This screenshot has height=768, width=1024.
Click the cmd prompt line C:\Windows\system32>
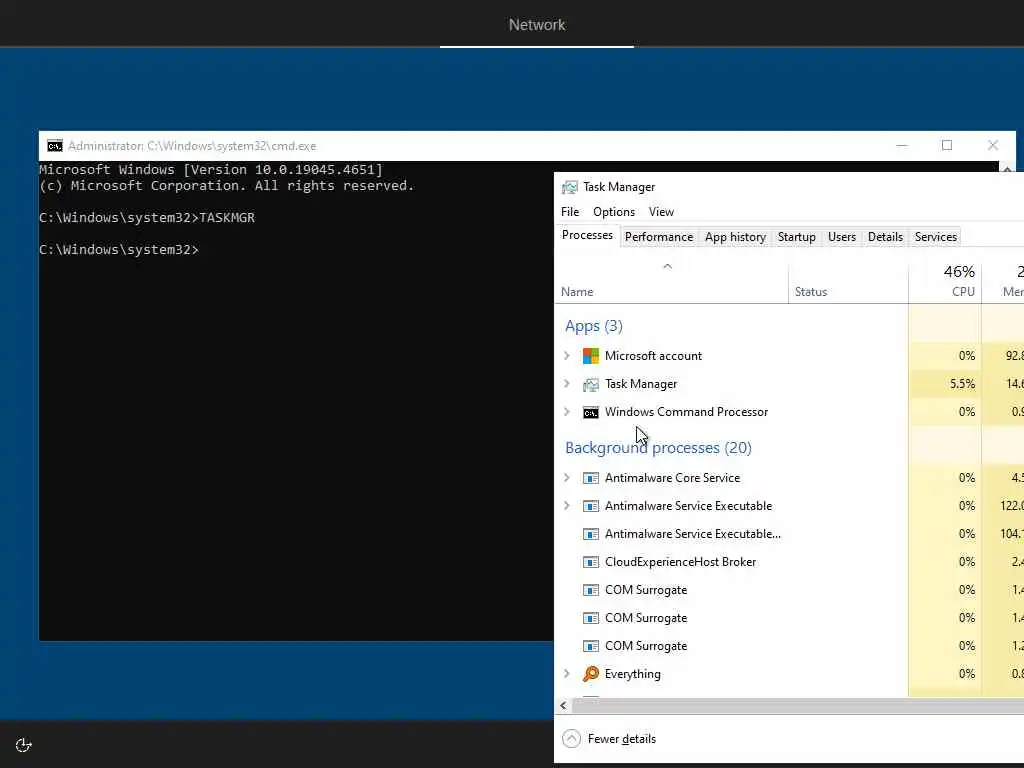[119, 250]
